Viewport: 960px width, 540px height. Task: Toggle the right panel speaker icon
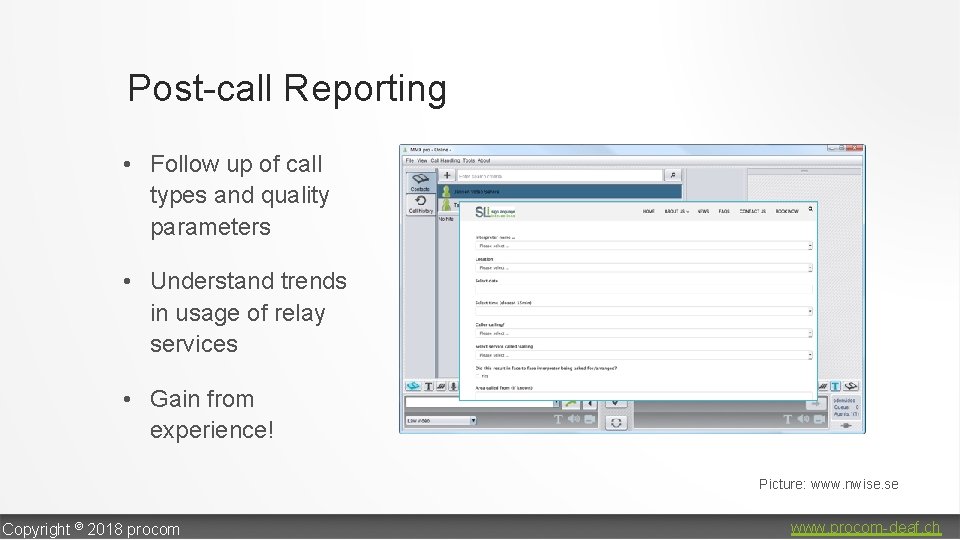[803, 419]
